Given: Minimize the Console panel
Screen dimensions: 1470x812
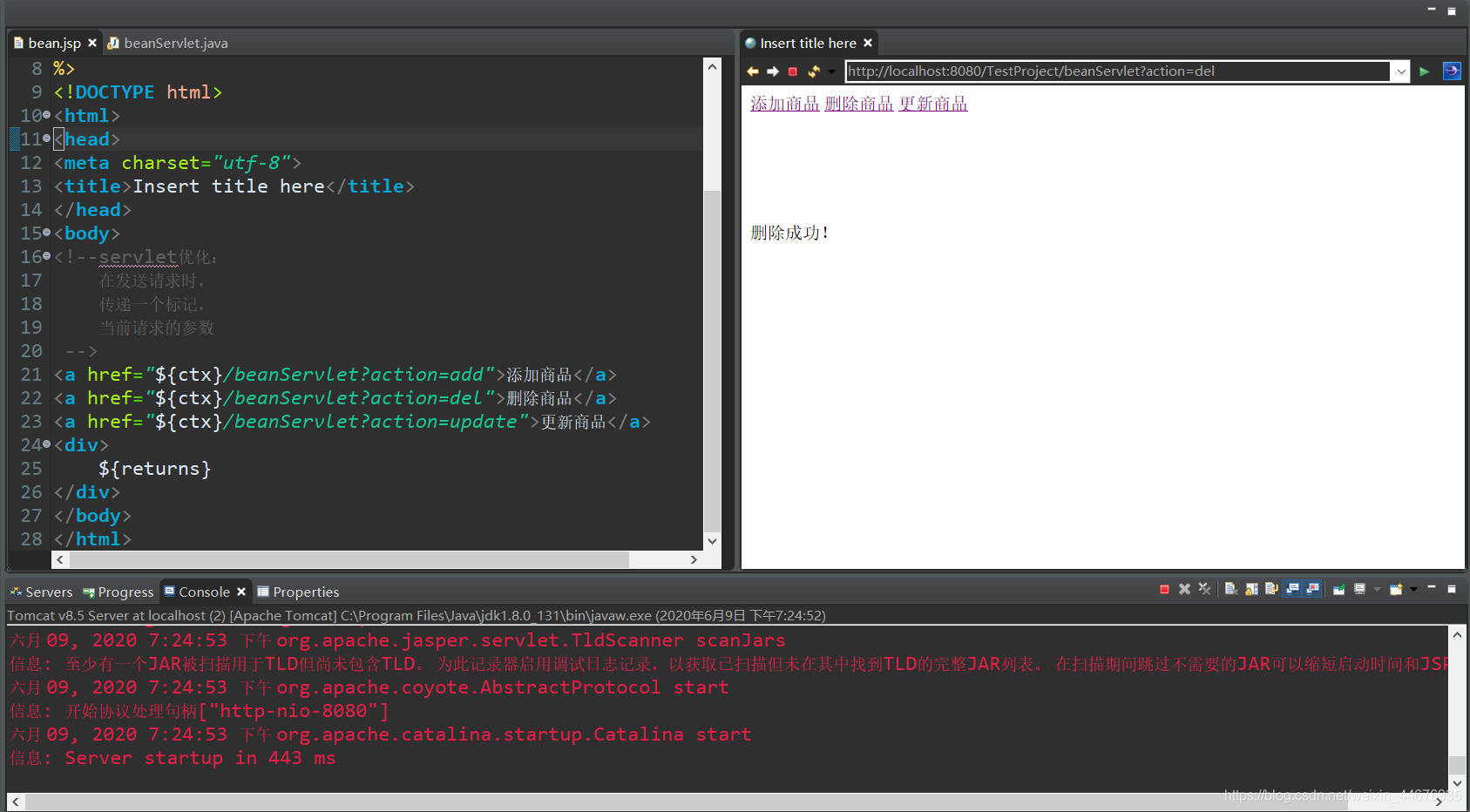Looking at the screenshot, I should click(1432, 589).
